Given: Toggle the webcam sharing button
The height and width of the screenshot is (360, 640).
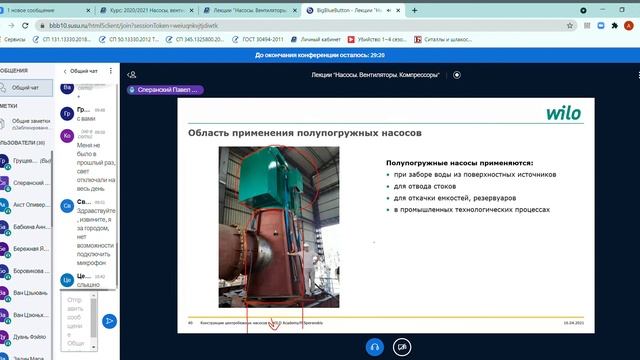Looking at the screenshot, I should tap(402, 347).
